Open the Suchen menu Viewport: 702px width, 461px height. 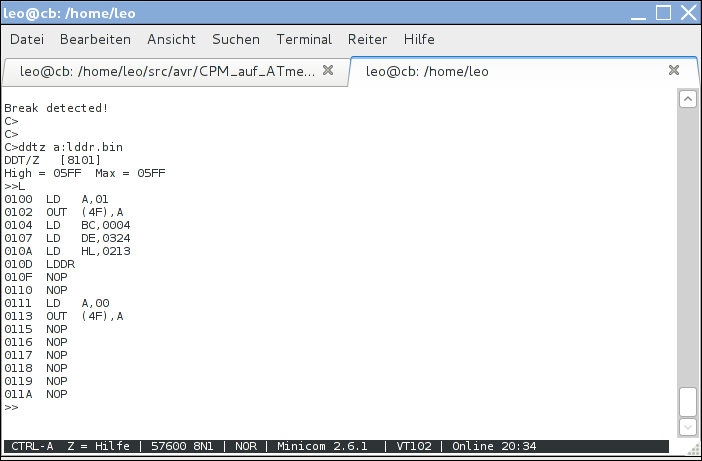point(236,39)
